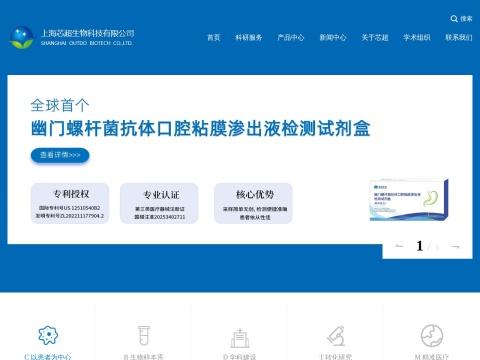The width and height of the screenshot is (480, 360).
Task: Click the 搜索 label beside the magnifier
Action: pos(466,19)
